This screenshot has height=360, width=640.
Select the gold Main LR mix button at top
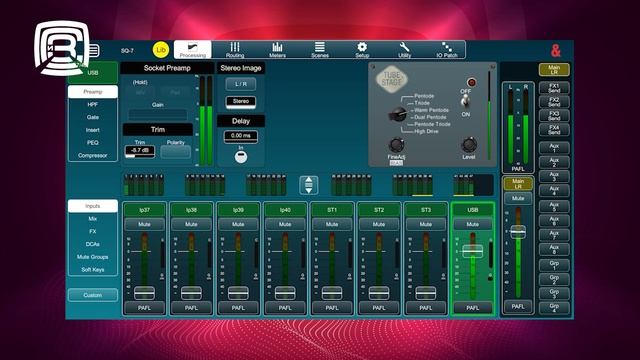554,69
